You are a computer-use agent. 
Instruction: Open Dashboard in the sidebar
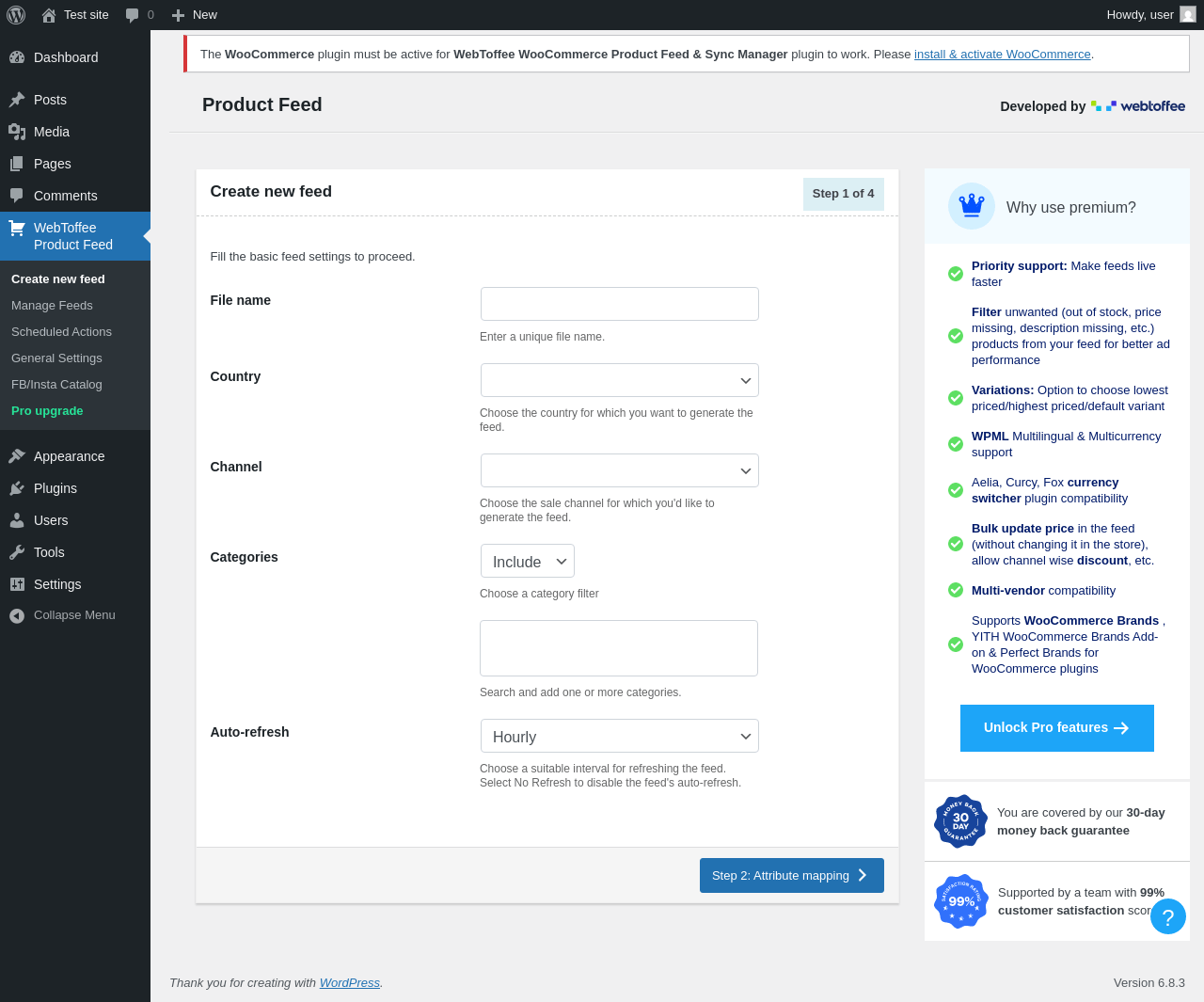click(75, 57)
